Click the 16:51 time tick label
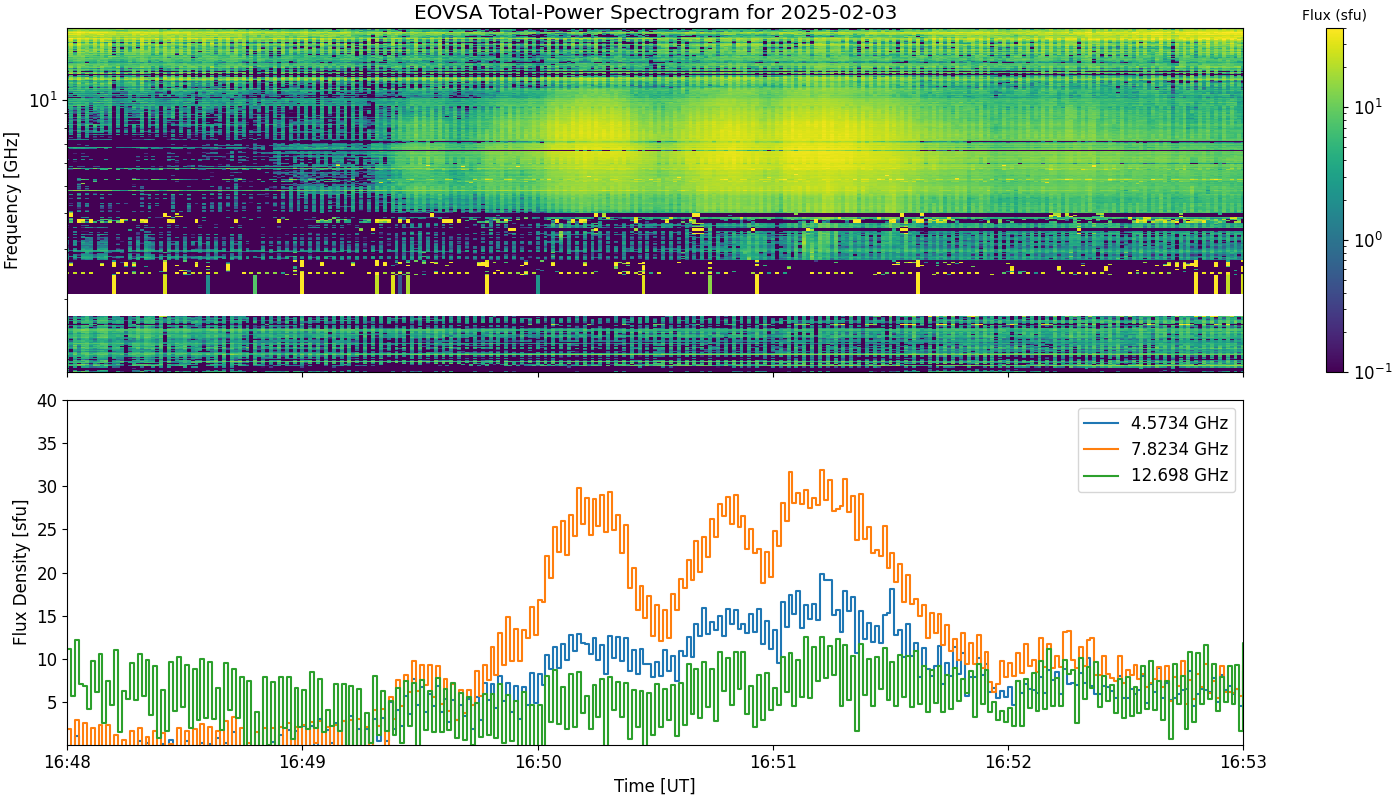 coord(773,762)
